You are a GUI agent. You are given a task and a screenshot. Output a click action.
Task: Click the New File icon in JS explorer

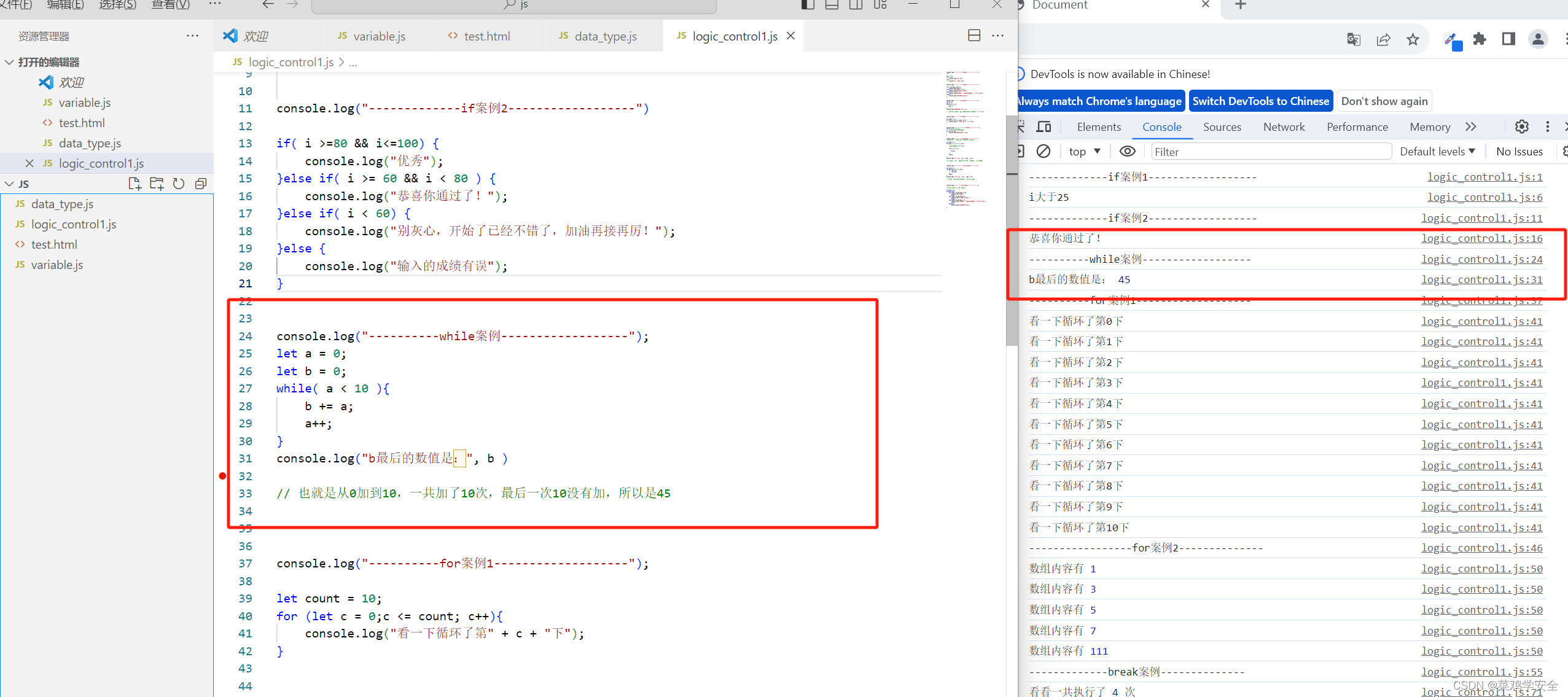pos(135,184)
